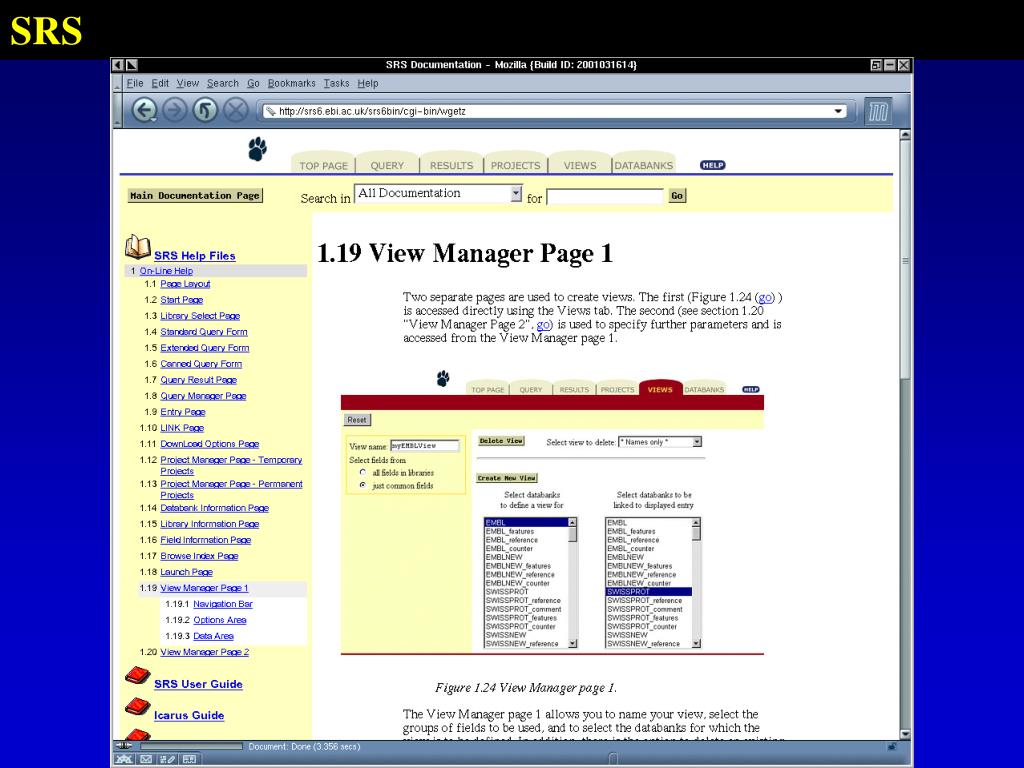Open Address Book icon in status bar
This screenshot has height=768, width=1024.
point(189,760)
